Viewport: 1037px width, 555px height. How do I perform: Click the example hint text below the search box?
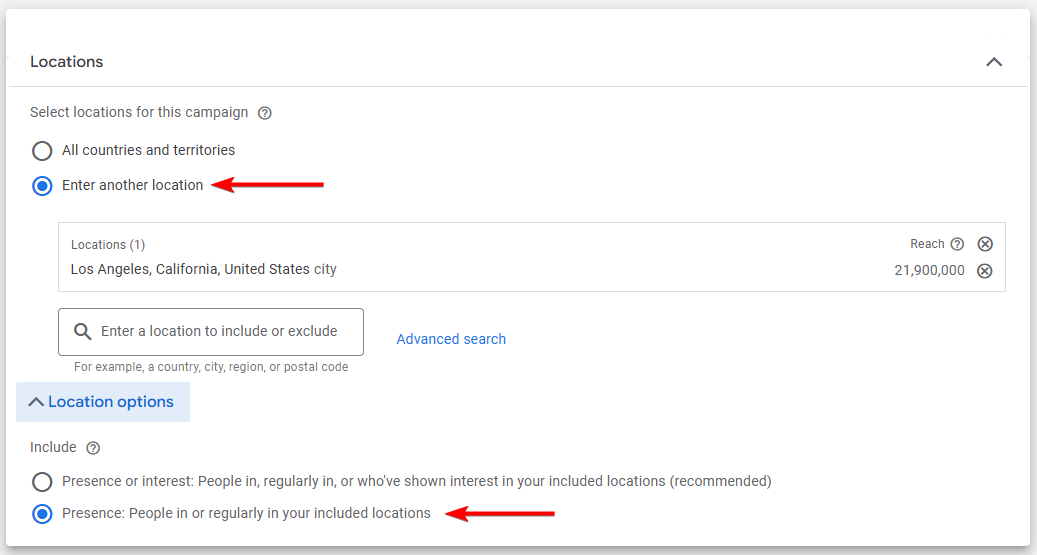click(211, 367)
